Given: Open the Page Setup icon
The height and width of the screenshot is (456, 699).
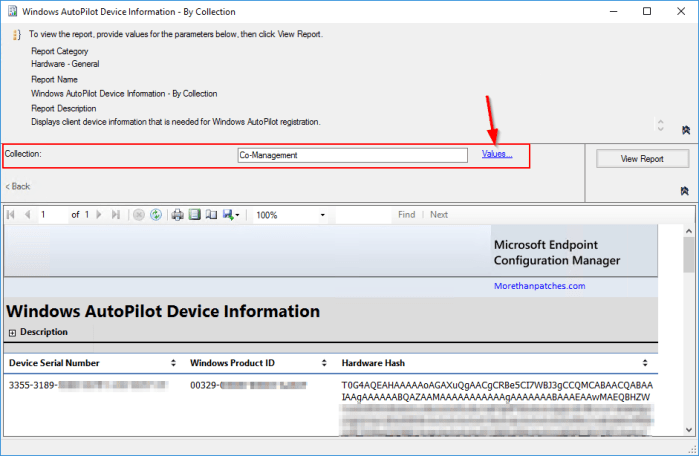Looking at the screenshot, I should pos(211,215).
